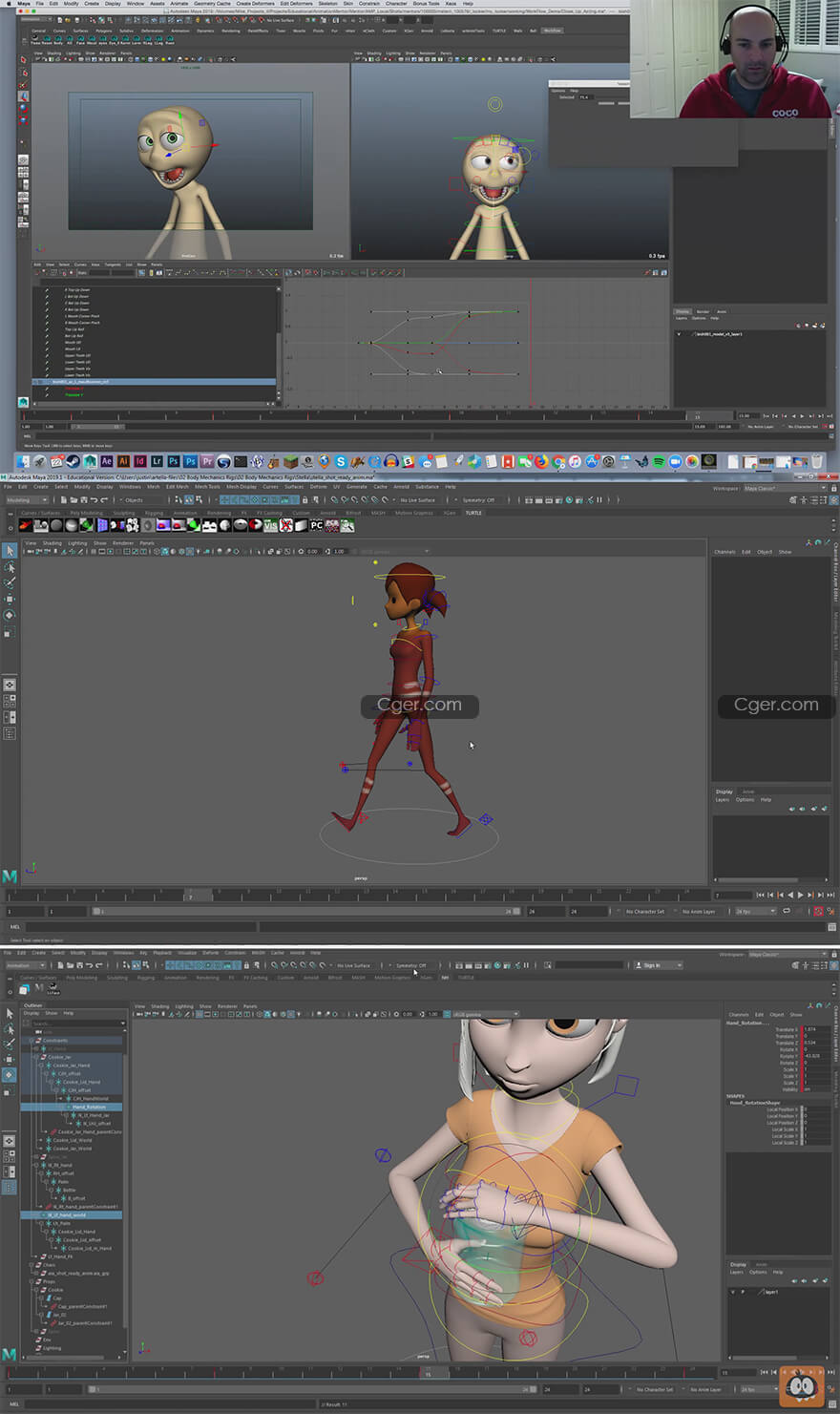Toggle layer visibility V in top window layer editor
This screenshot has width=840, height=1414.
coord(679,334)
